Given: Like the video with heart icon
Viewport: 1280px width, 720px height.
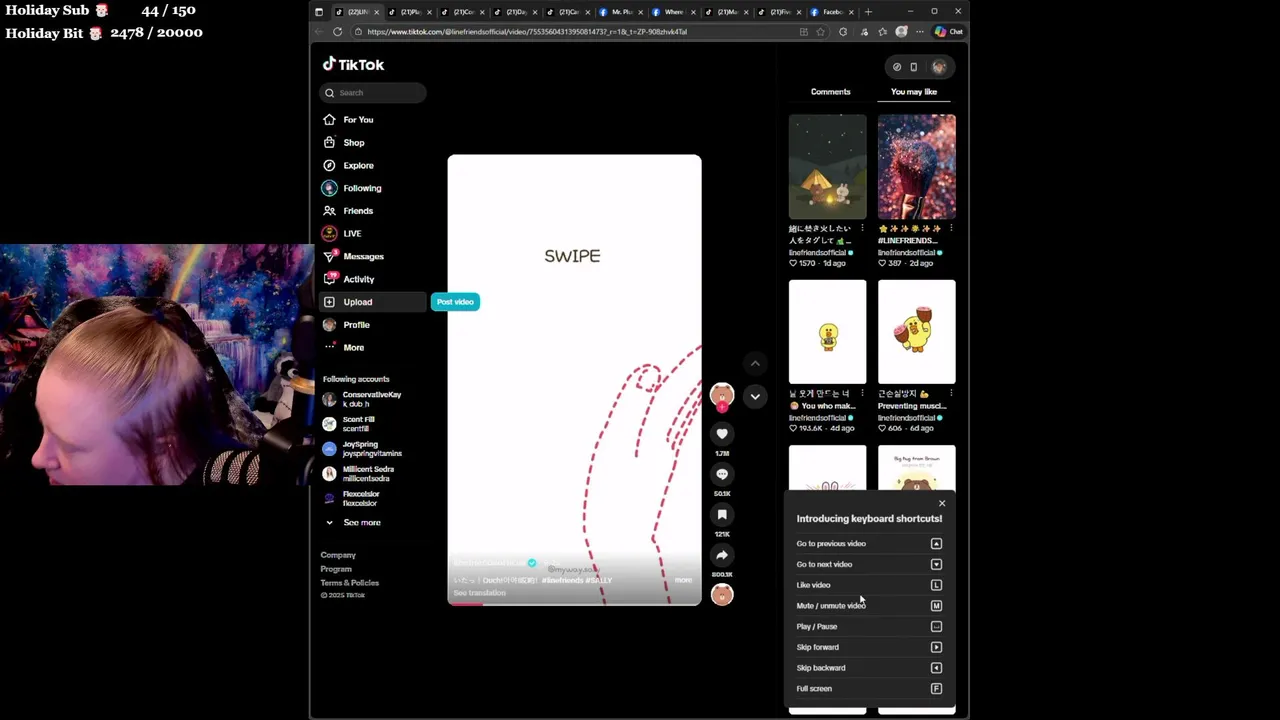Looking at the screenshot, I should [x=722, y=433].
